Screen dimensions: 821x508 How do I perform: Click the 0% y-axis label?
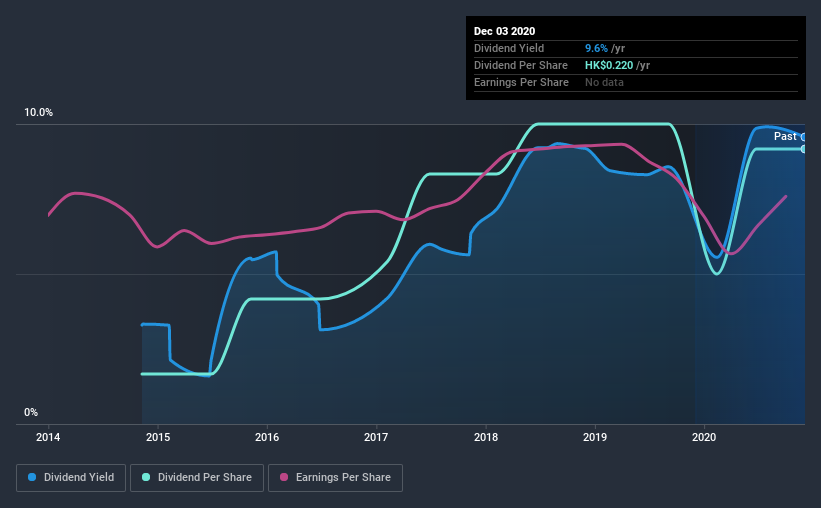[x=31, y=413]
